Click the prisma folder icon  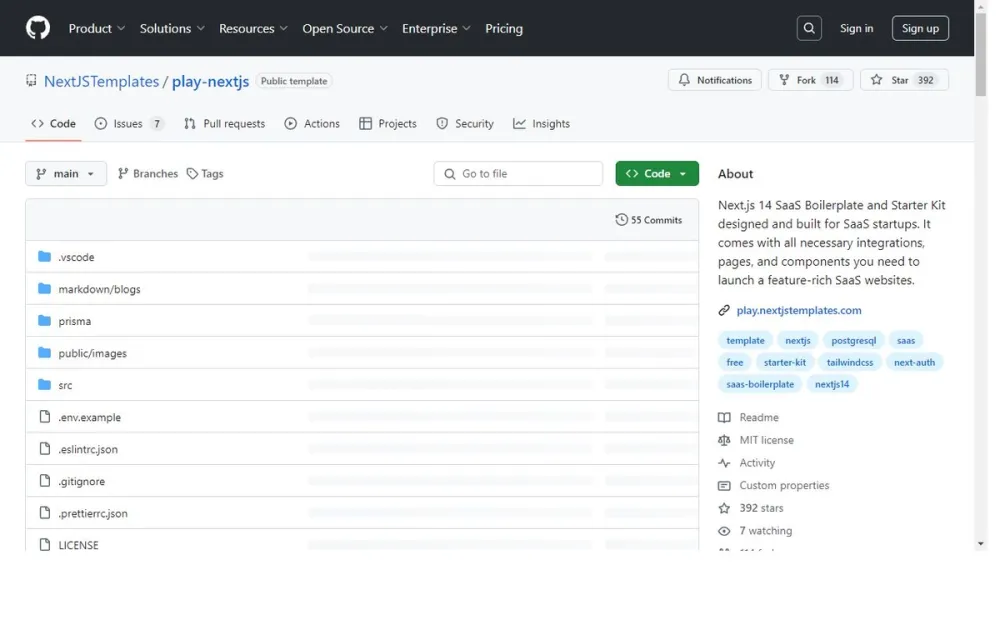[x=44, y=321]
